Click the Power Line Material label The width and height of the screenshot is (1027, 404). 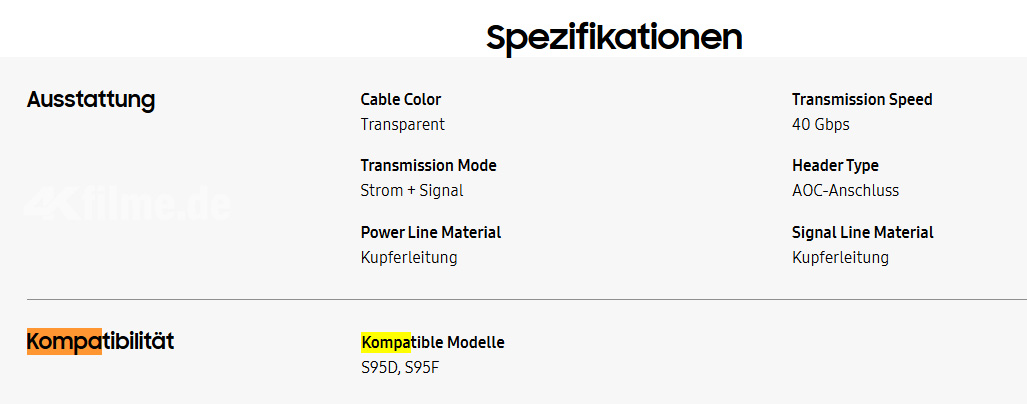[x=430, y=232]
